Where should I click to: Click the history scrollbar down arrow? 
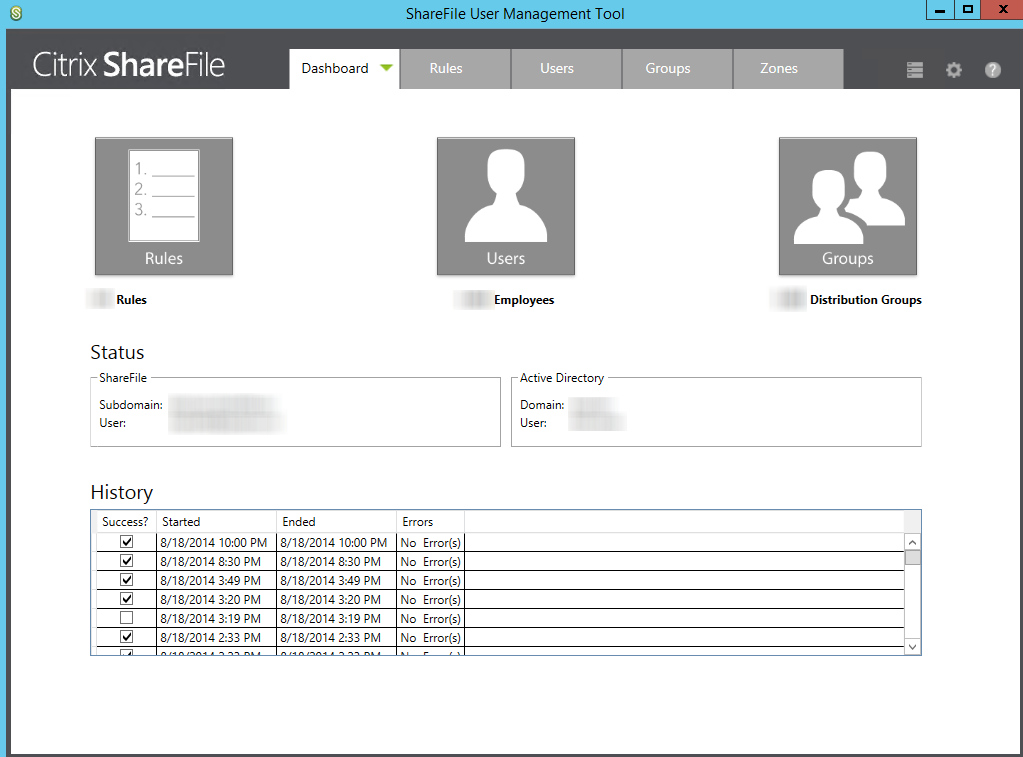coord(913,647)
